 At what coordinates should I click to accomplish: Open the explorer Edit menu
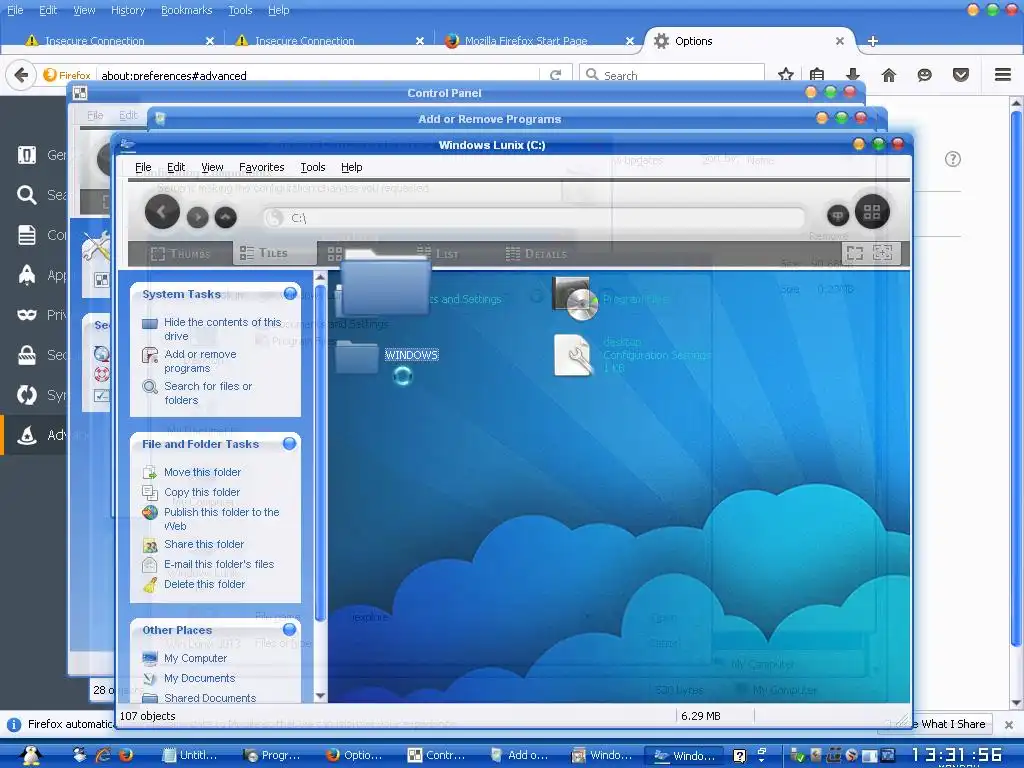pos(176,167)
